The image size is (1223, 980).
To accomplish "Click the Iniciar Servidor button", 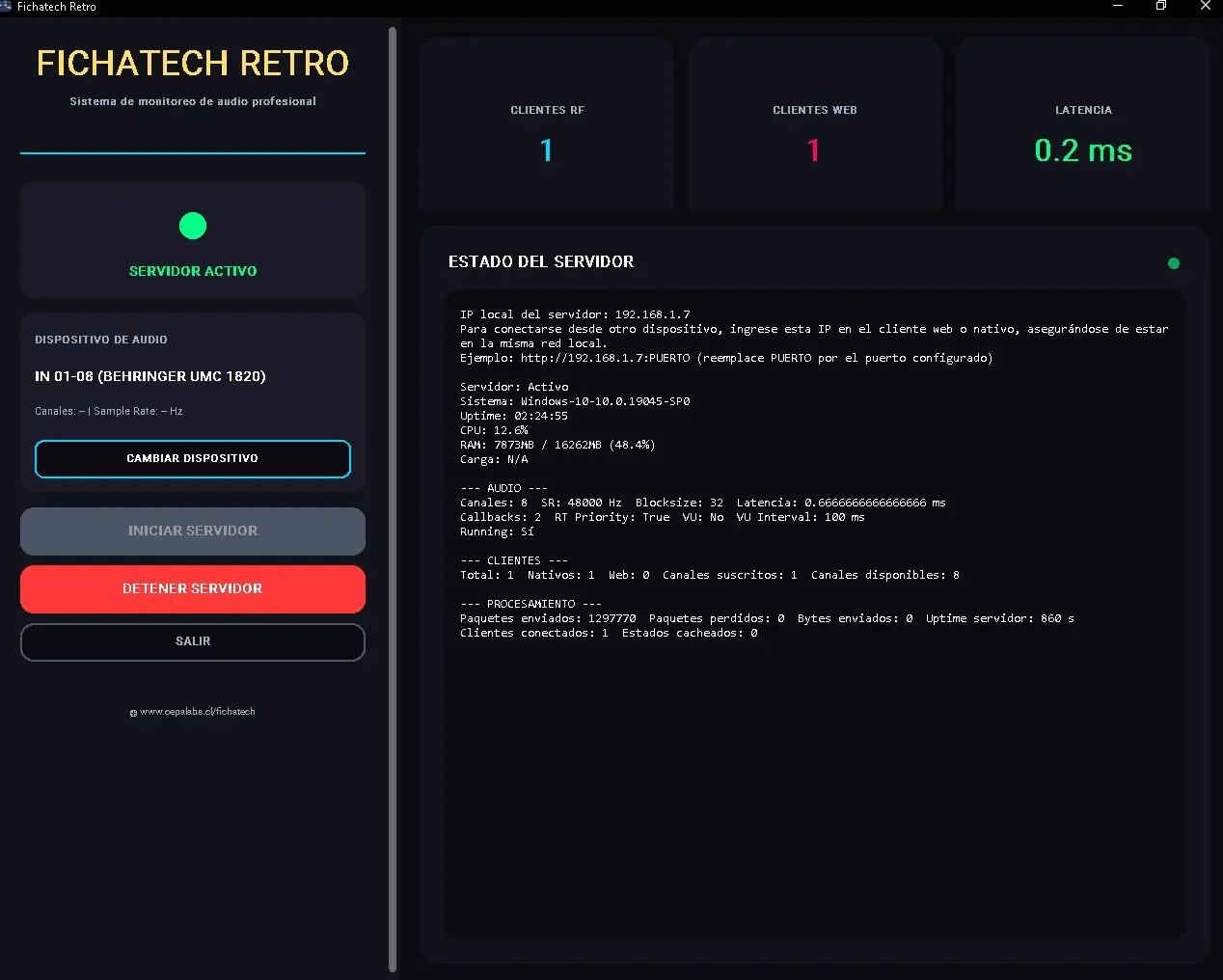I will (x=192, y=531).
